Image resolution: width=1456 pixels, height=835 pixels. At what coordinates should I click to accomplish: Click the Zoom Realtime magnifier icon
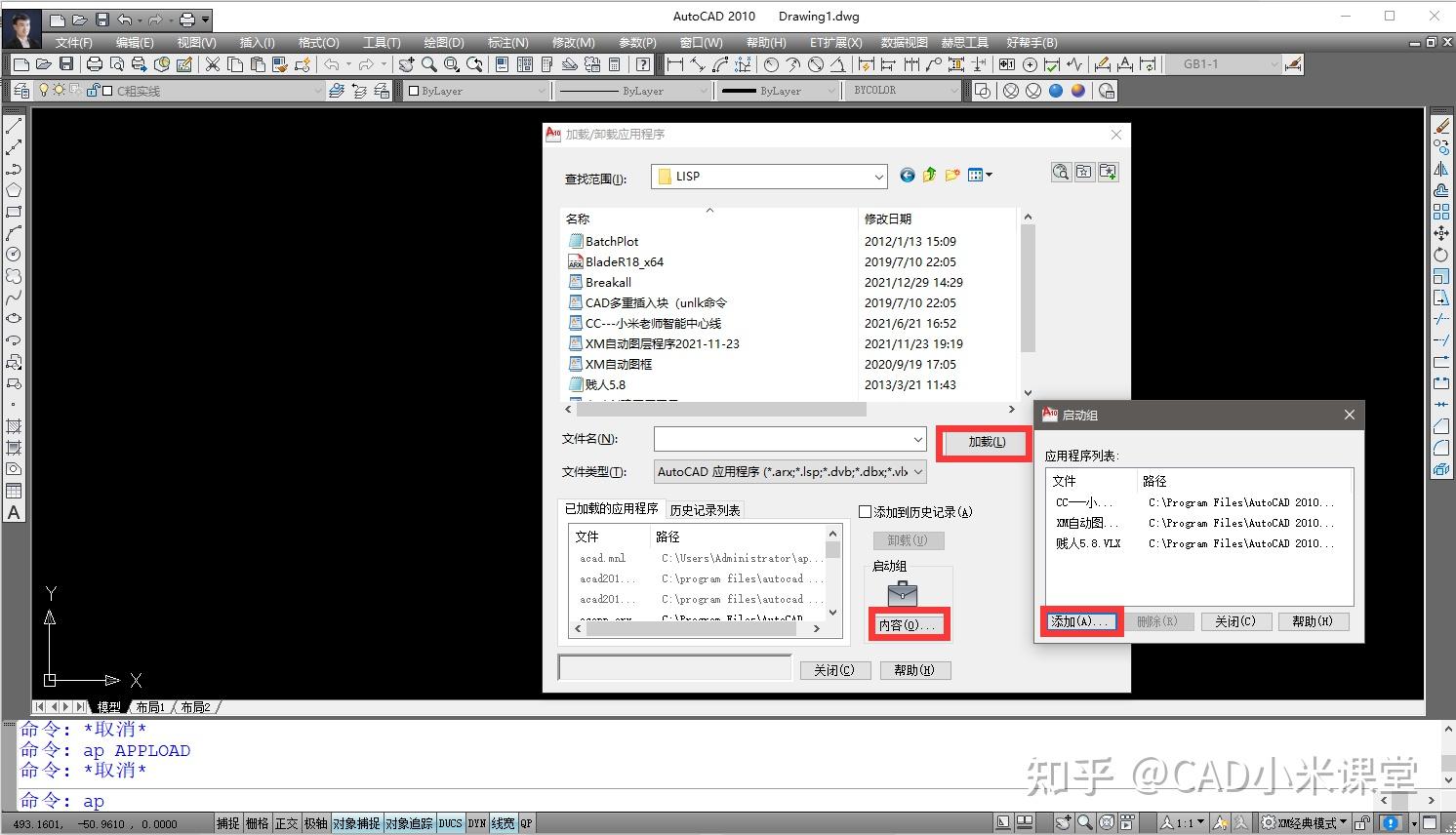(x=428, y=64)
